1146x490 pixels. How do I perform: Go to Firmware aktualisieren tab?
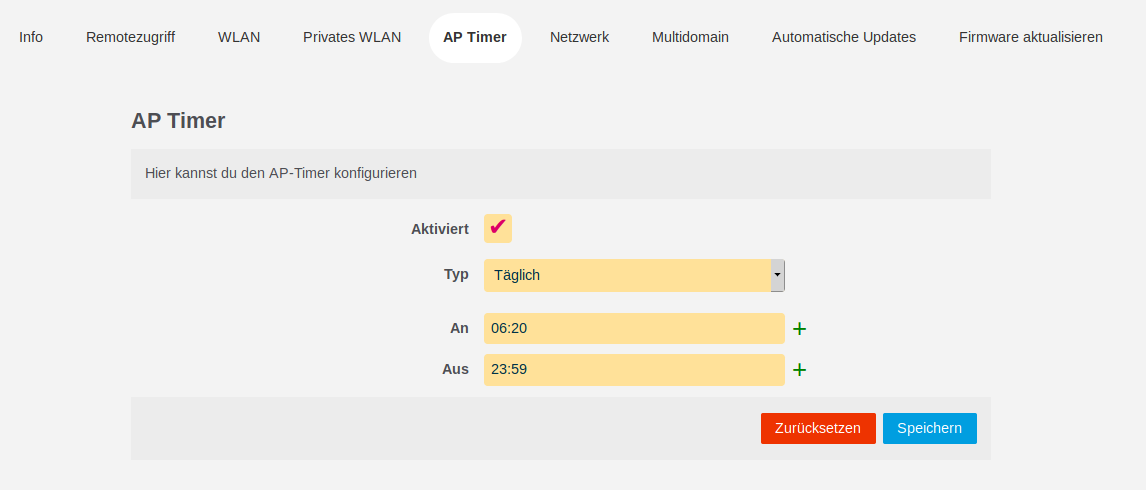(x=1031, y=37)
